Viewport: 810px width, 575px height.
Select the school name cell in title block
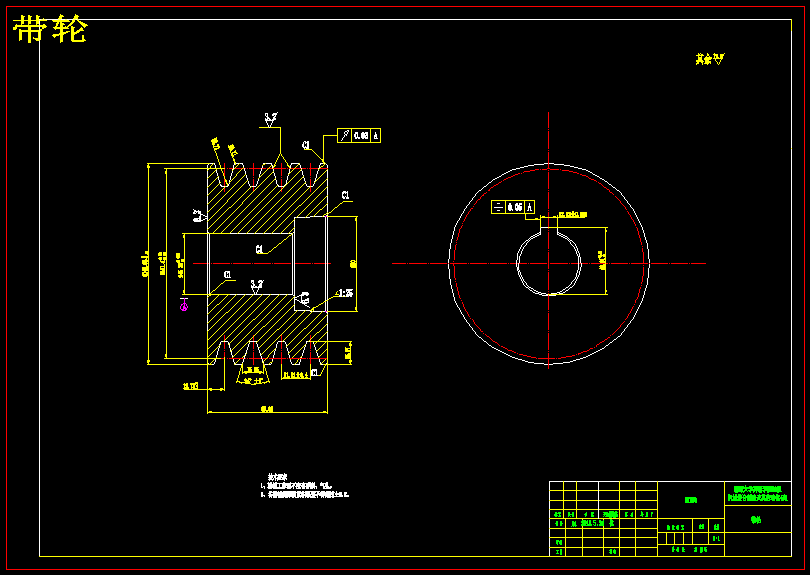[x=757, y=493]
